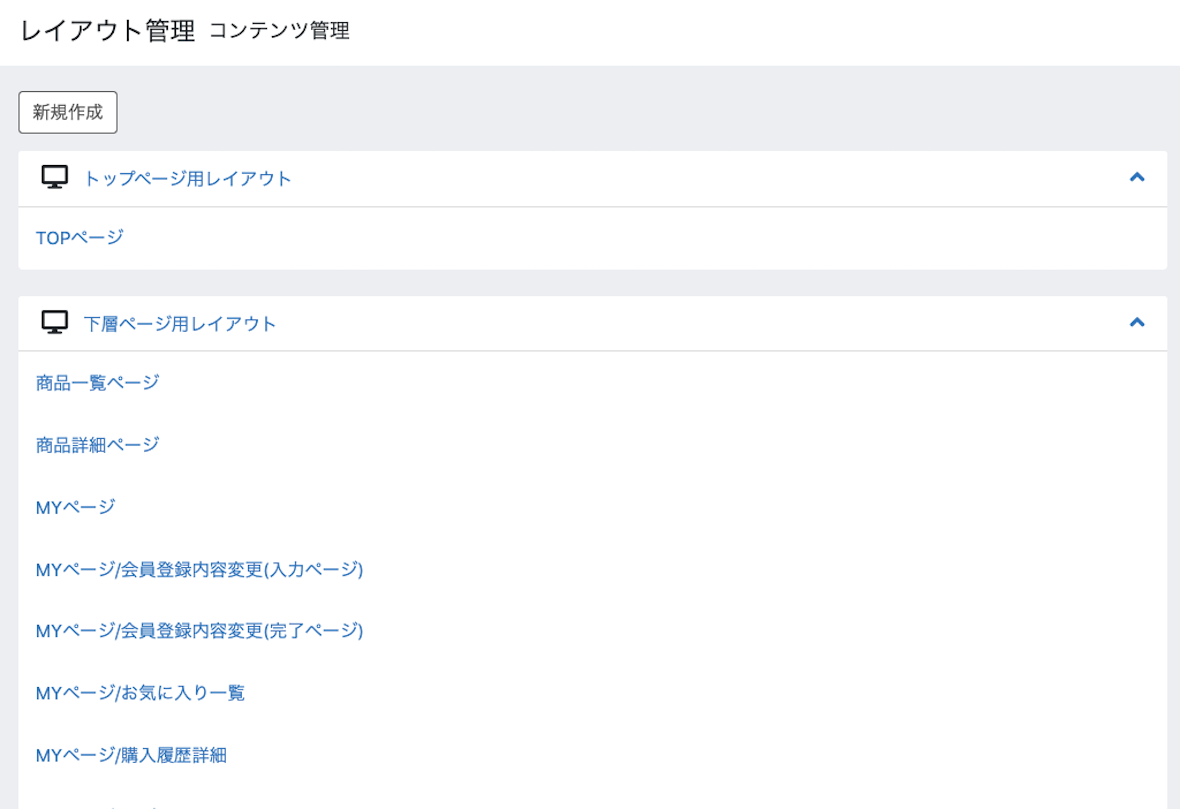Open the plain MYページ link
This screenshot has width=1180, height=809.
point(75,507)
